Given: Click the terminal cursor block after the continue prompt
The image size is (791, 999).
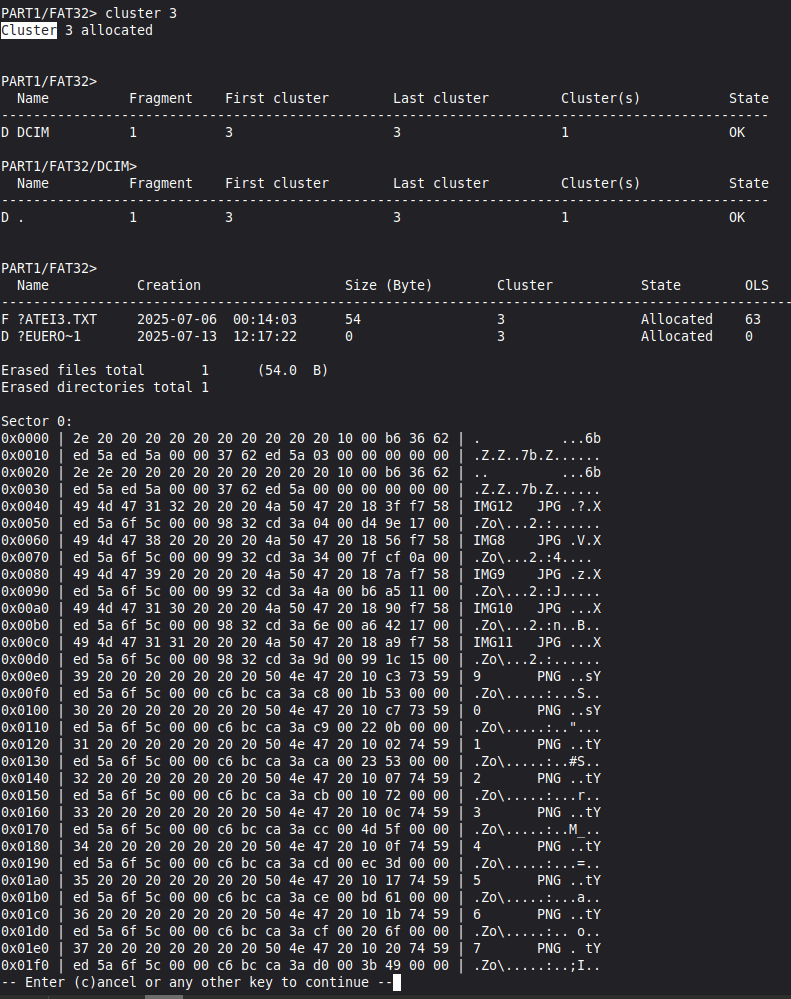Looking at the screenshot, I should tap(397, 982).
